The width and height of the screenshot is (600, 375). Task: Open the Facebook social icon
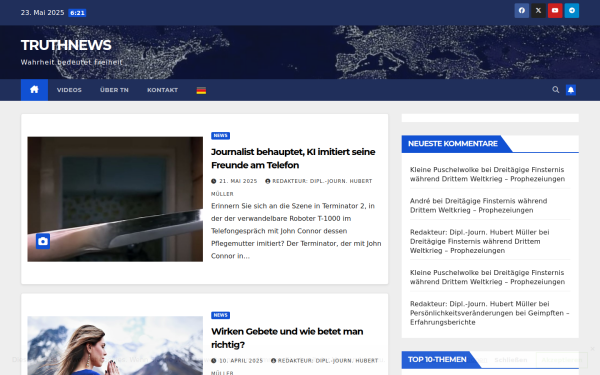[x=522, y=11]
